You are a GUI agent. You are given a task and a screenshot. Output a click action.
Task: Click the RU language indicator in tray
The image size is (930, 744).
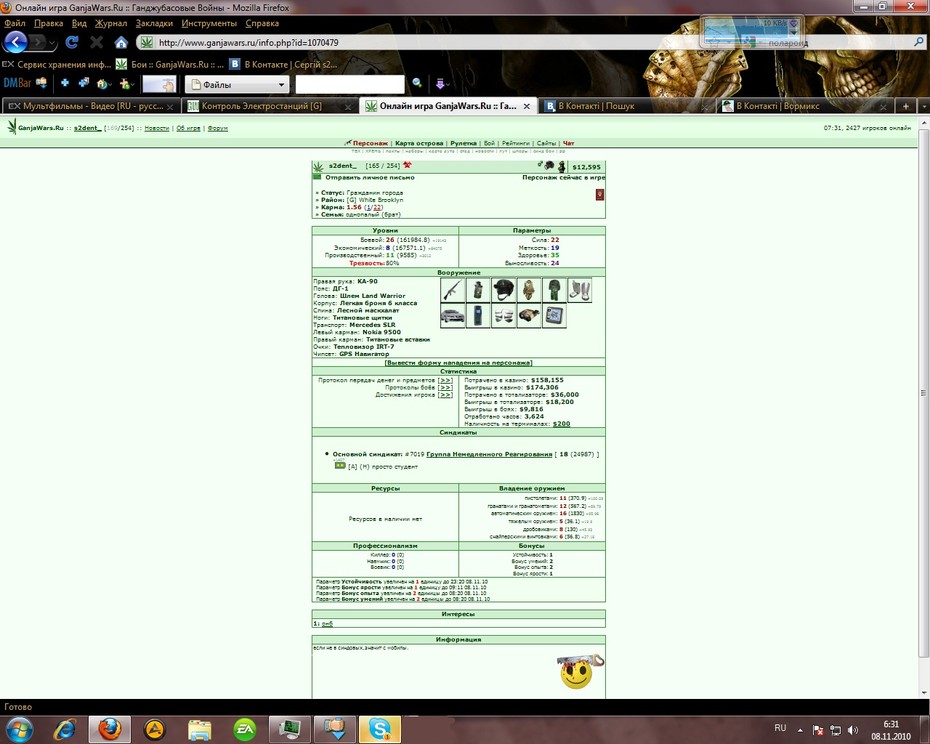(780, 728)
